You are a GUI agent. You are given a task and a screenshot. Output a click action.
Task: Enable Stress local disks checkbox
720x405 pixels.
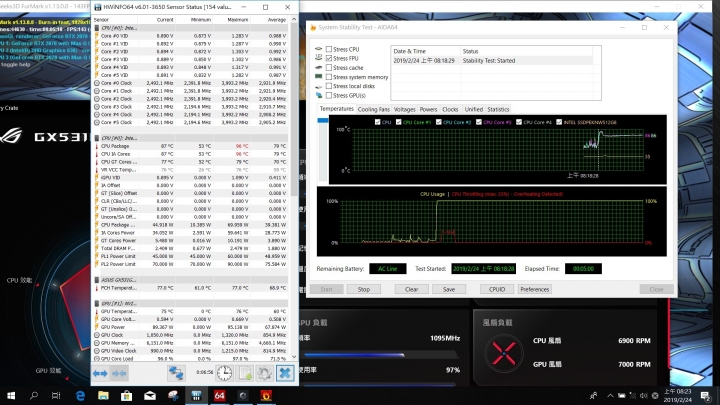[x=329, y=86]
